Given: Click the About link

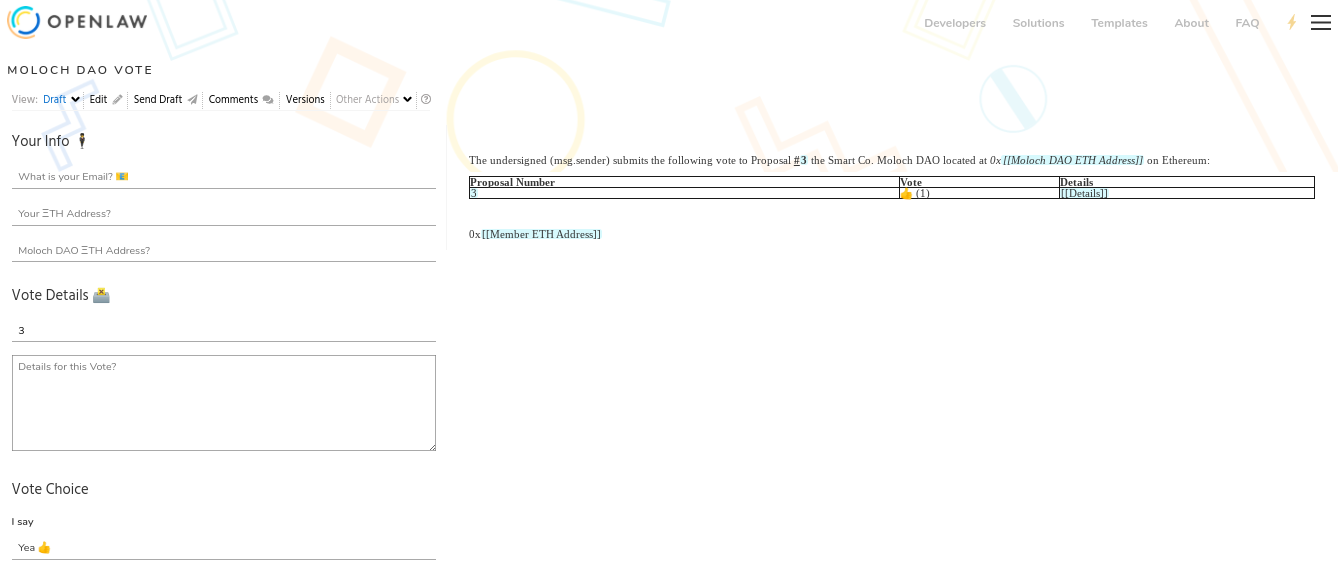Looking at the screenshot, I should 1191,23.
